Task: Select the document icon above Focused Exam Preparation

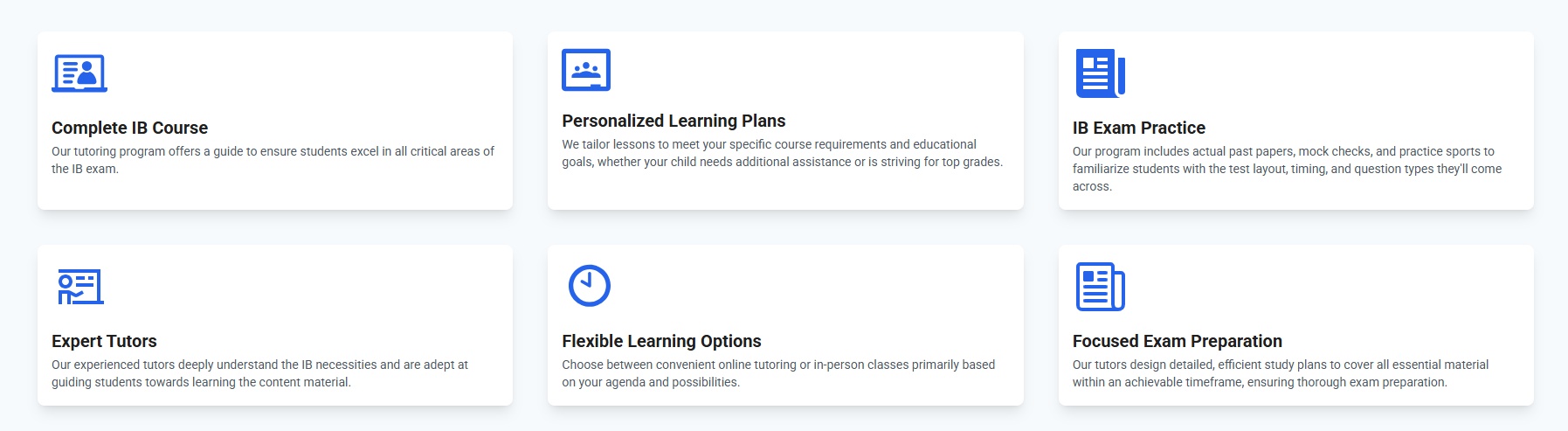Action: [x=1100, y=287]
